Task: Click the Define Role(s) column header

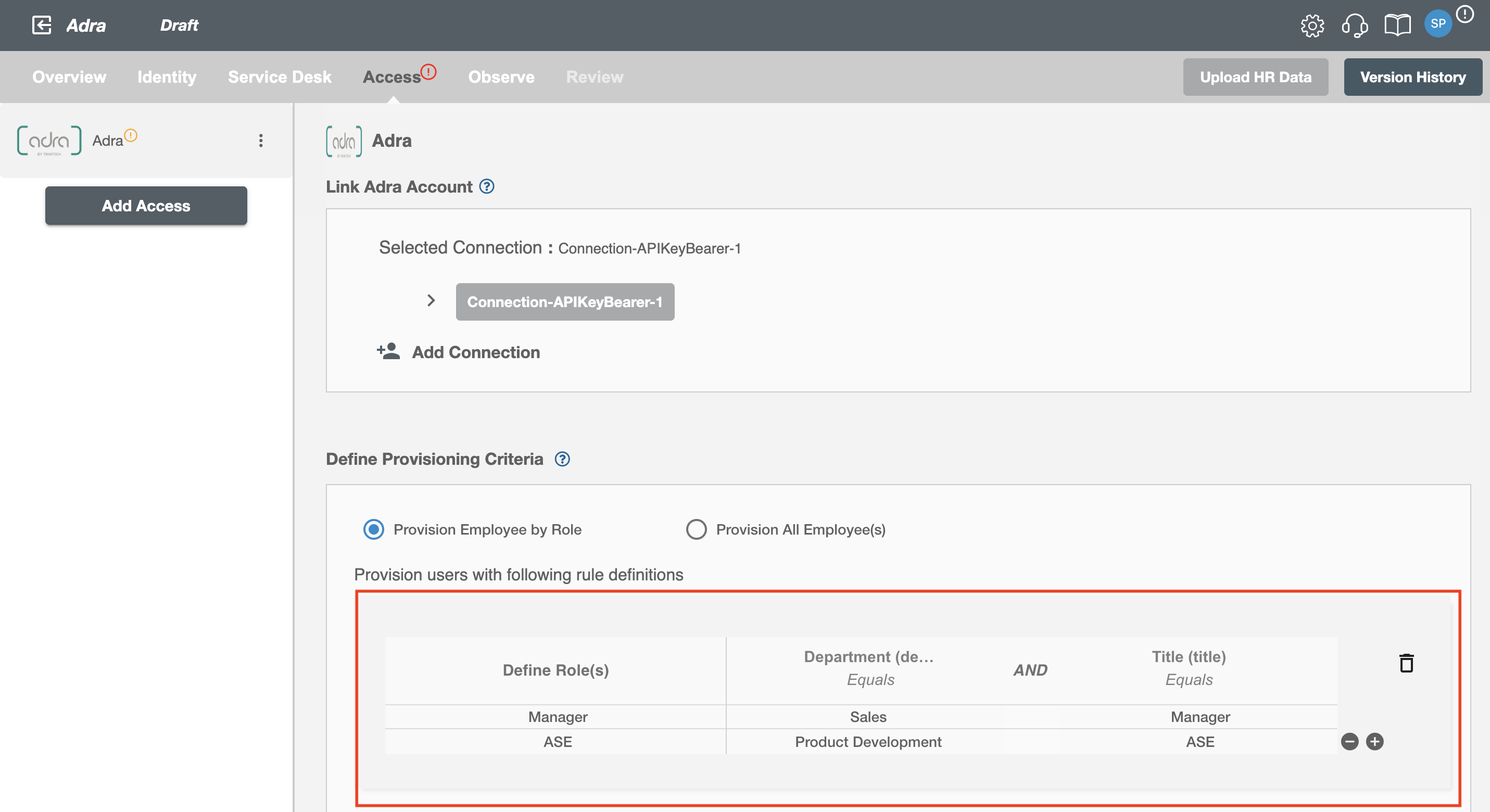Action: pos(556,670)
